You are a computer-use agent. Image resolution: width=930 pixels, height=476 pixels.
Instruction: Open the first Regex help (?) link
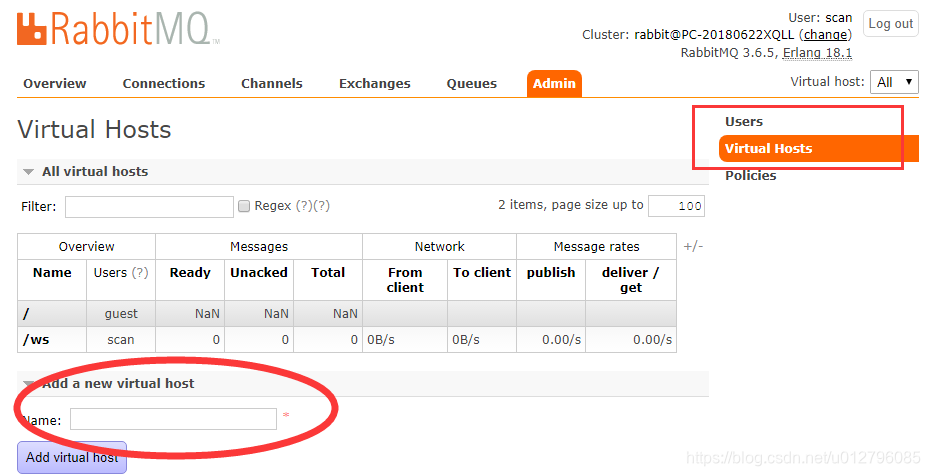pyautogui.click(x=304, y=206)
